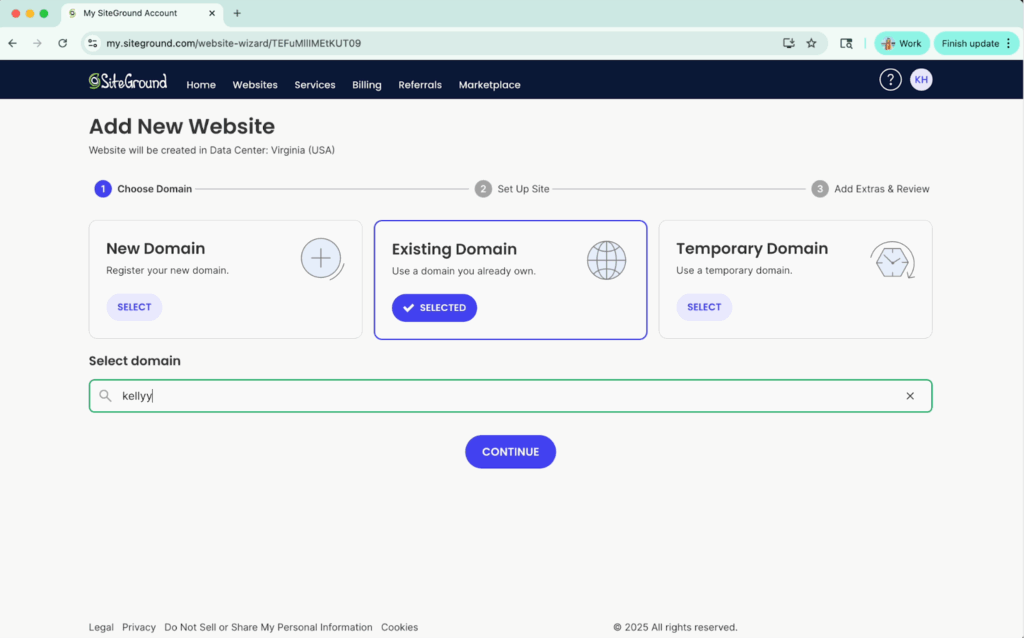Screen dimensions: 1024x638
Task: Reload the page using the refresh icon
Action: (x=62, y=43)
